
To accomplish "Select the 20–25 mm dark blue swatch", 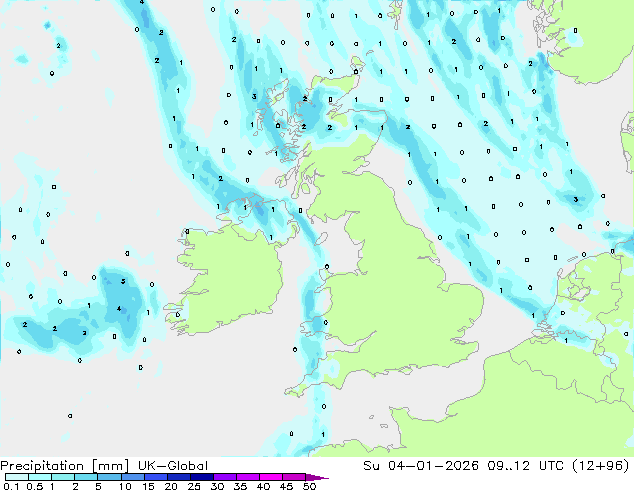I will (178, 477).
